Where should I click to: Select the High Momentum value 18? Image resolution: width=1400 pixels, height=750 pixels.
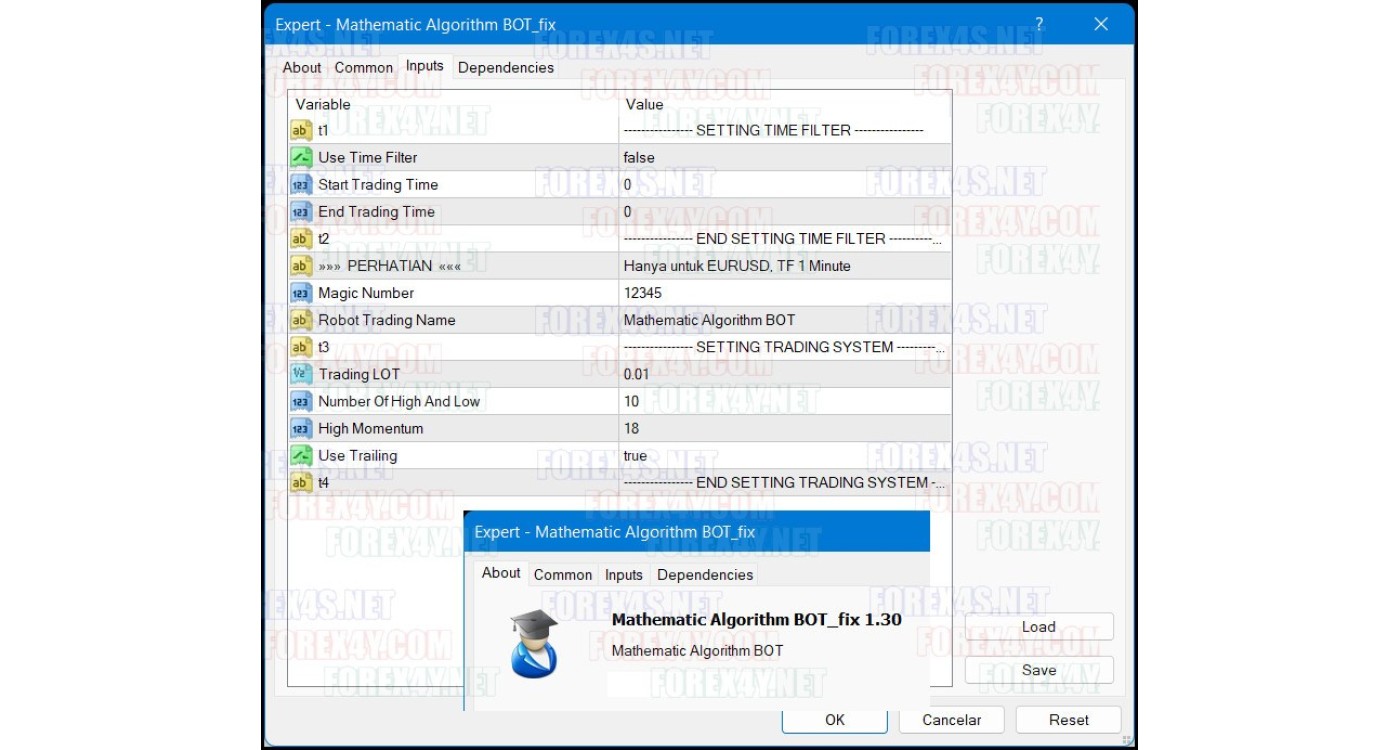[x=631, y=428]
